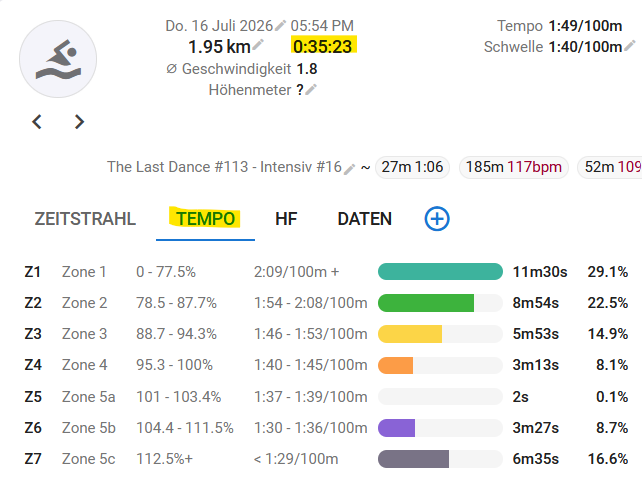642x478 pixels.
Task: Edit Schwelle threshold pace pencil icon
Action: [631, 45]
